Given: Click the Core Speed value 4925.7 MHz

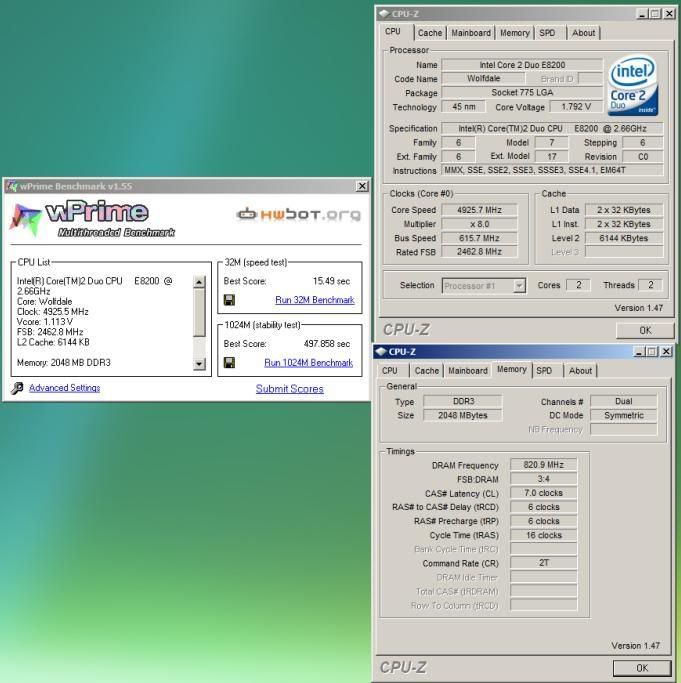Looking at the screenshot, I should pos(479,210).
